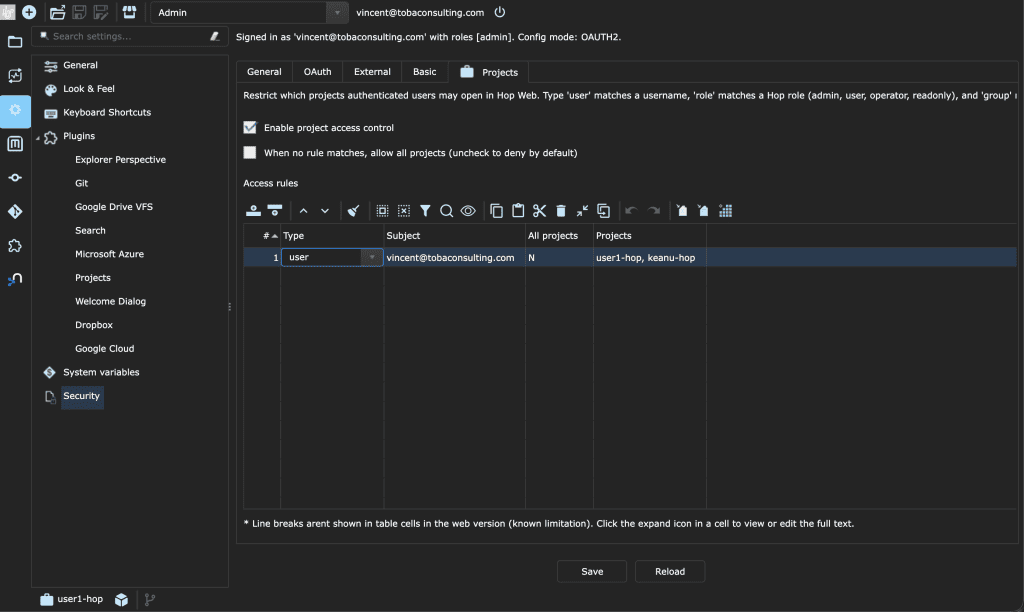Click the open file icon in top toolbar
This screenshot has width=1024, height=612.
57,12
